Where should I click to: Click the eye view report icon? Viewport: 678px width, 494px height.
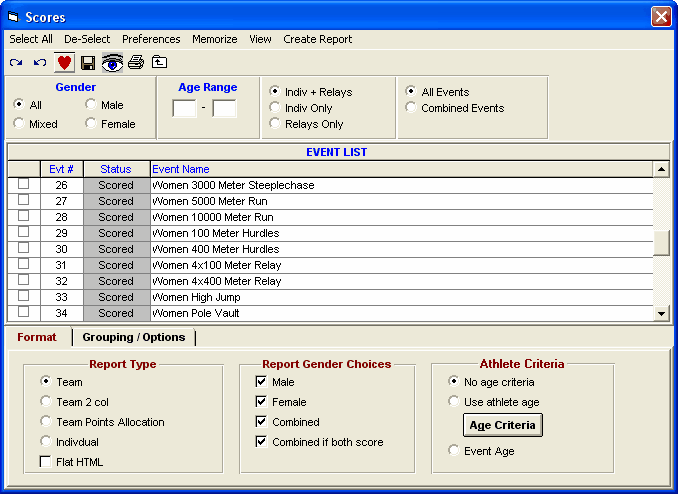pos(112,63)
